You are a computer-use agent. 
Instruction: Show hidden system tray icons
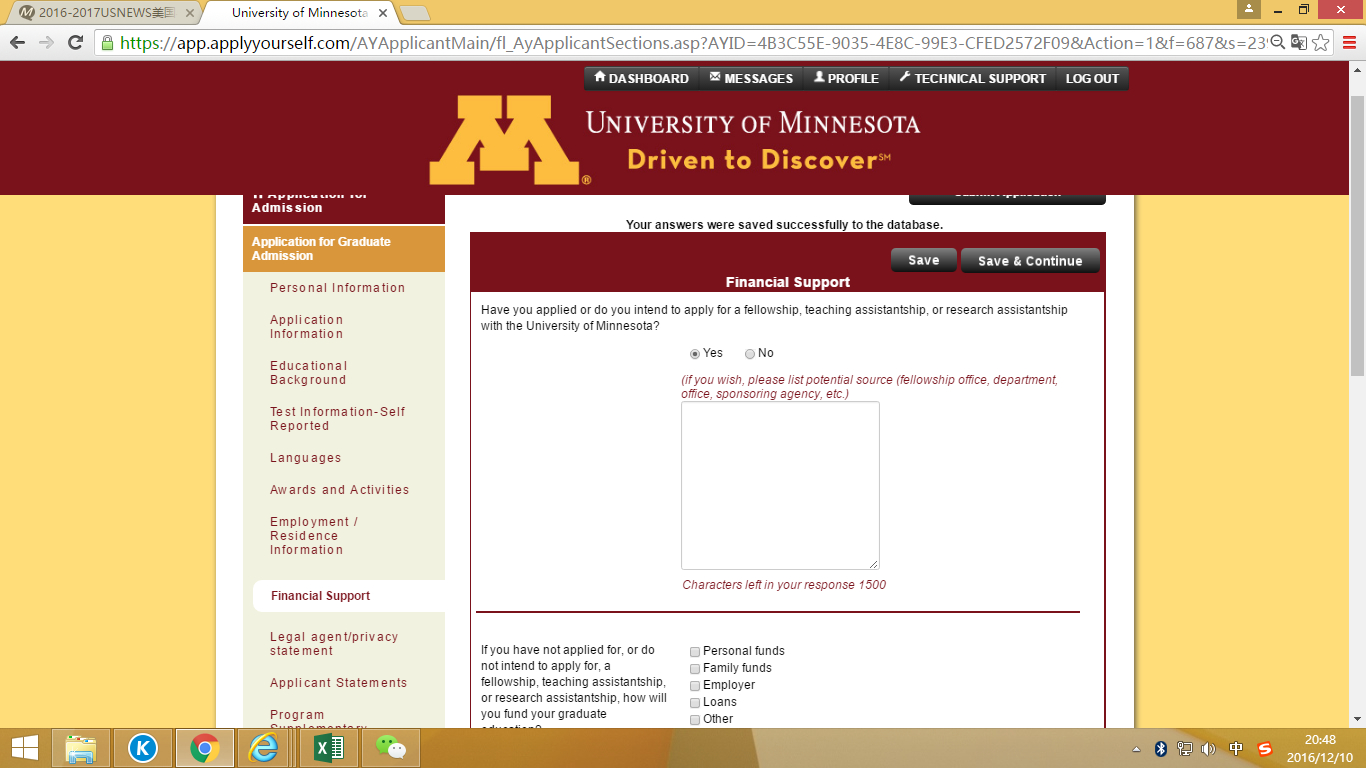tap(1136, 749)
